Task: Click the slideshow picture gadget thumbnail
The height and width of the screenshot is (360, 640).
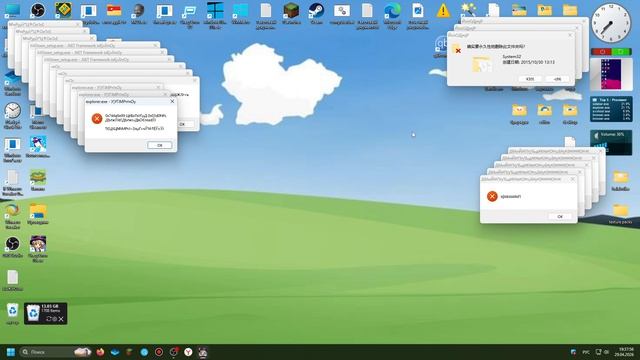Action: [x=611, y=74]
